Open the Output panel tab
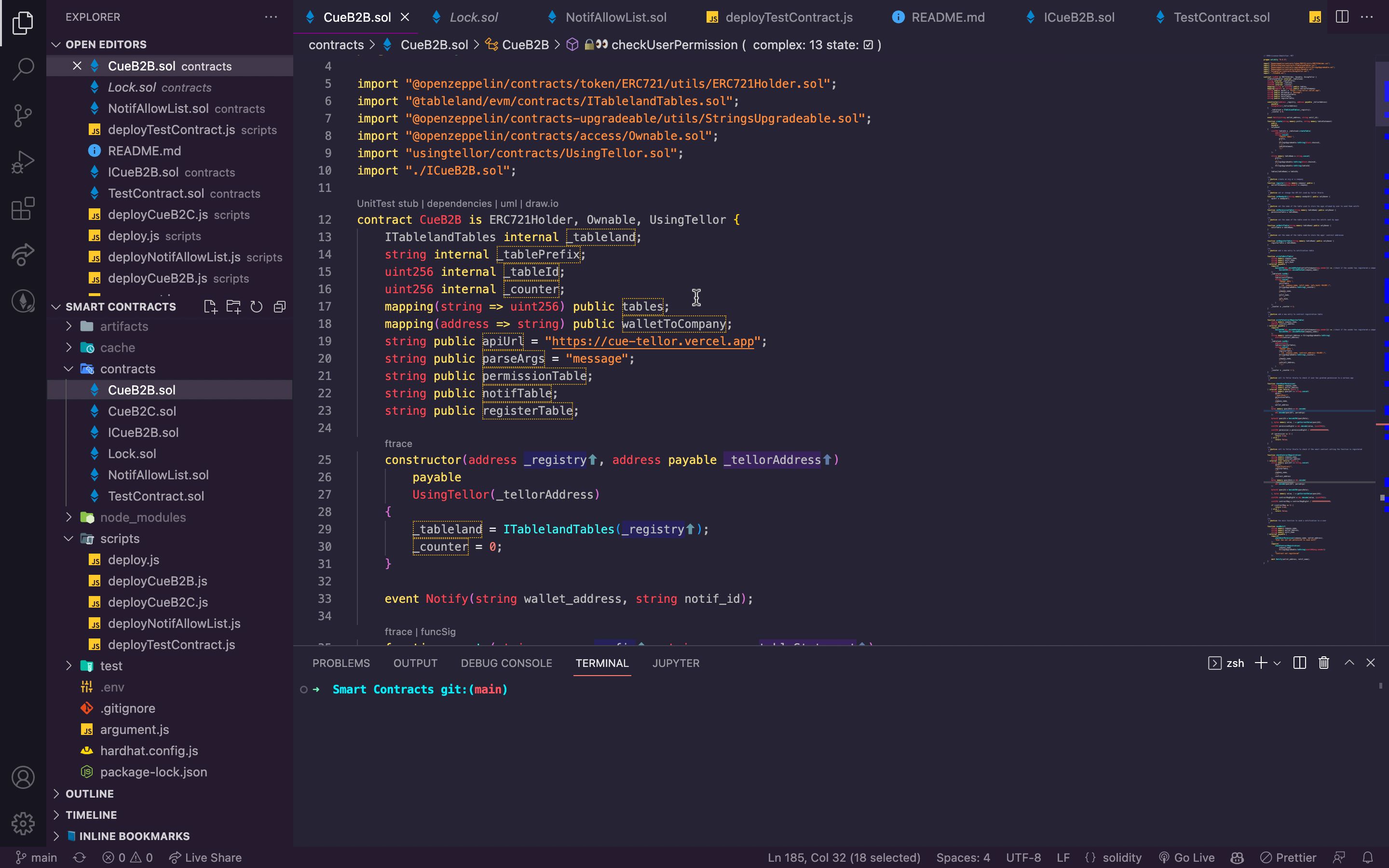 415,663
